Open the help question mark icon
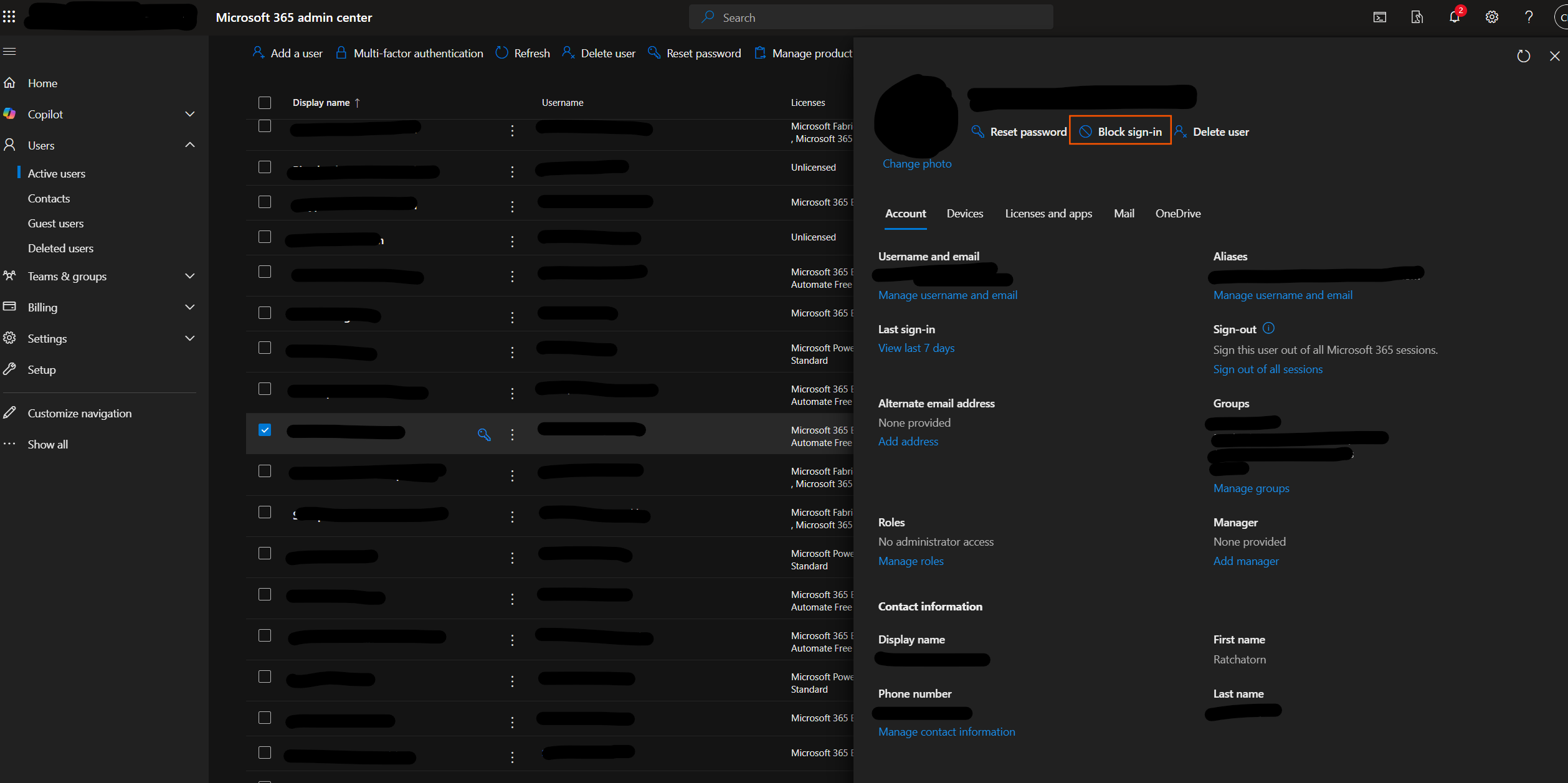 tap(1529, 17)
